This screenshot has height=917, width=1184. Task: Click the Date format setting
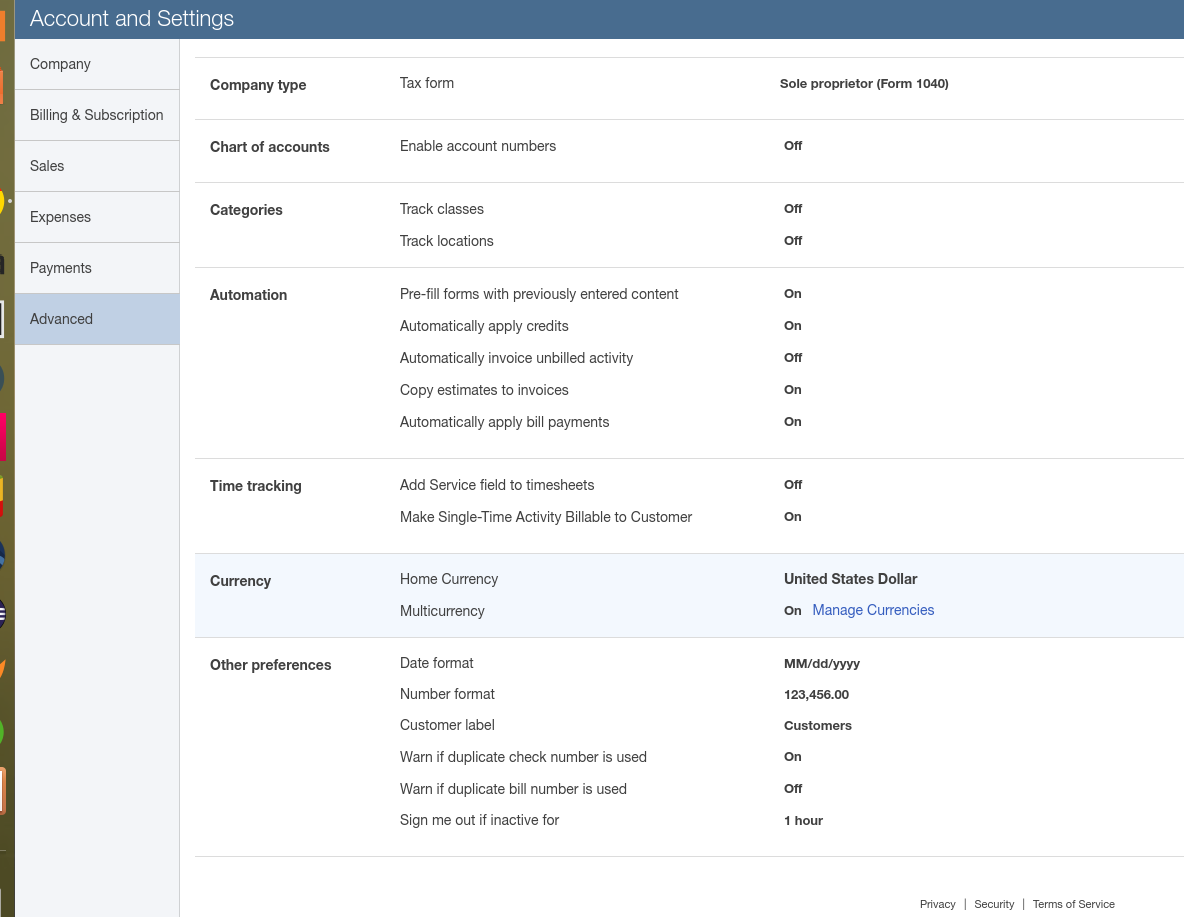pos(436,663)
